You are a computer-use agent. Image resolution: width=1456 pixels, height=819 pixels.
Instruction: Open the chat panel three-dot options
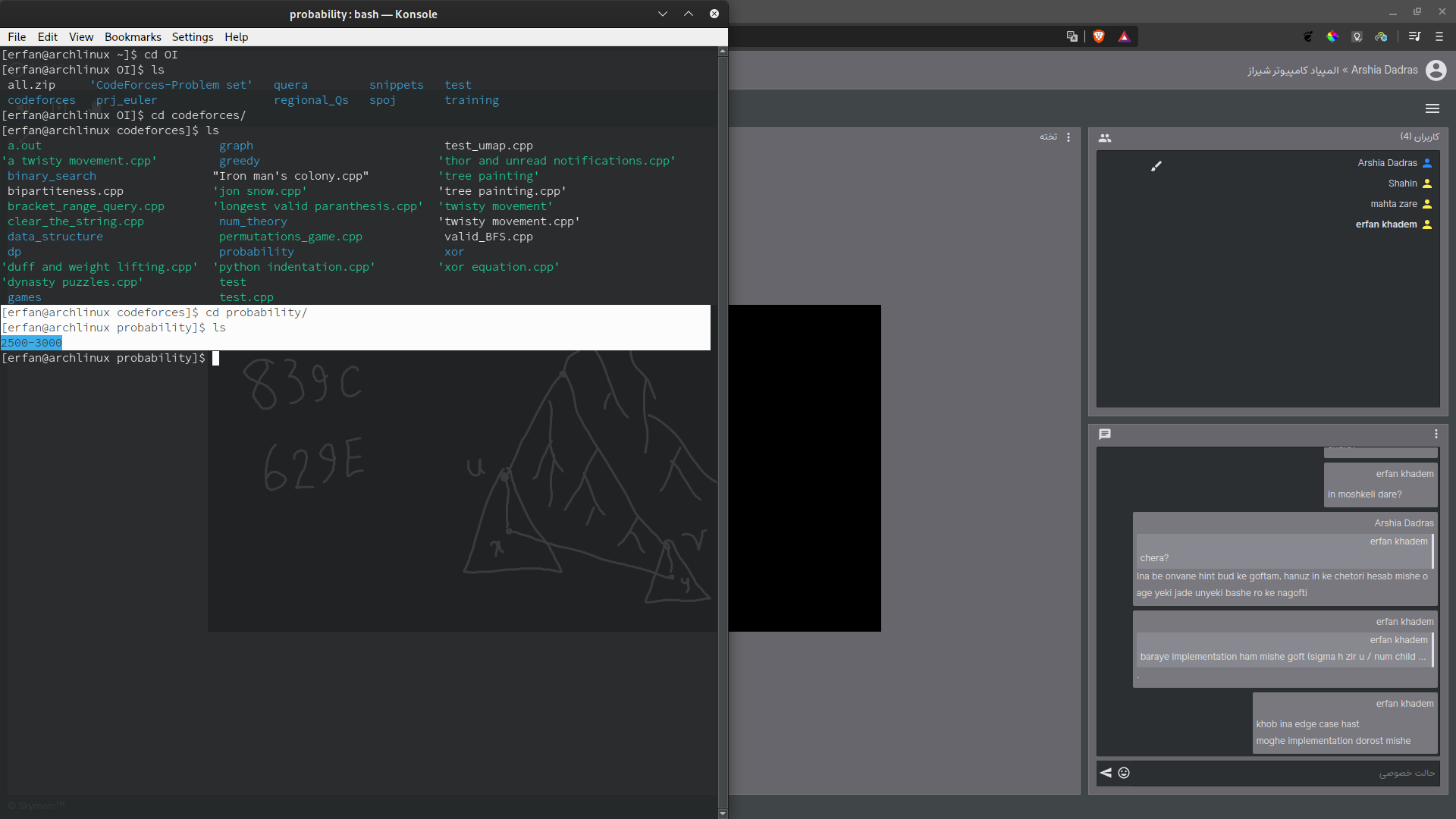point(1436,434)
